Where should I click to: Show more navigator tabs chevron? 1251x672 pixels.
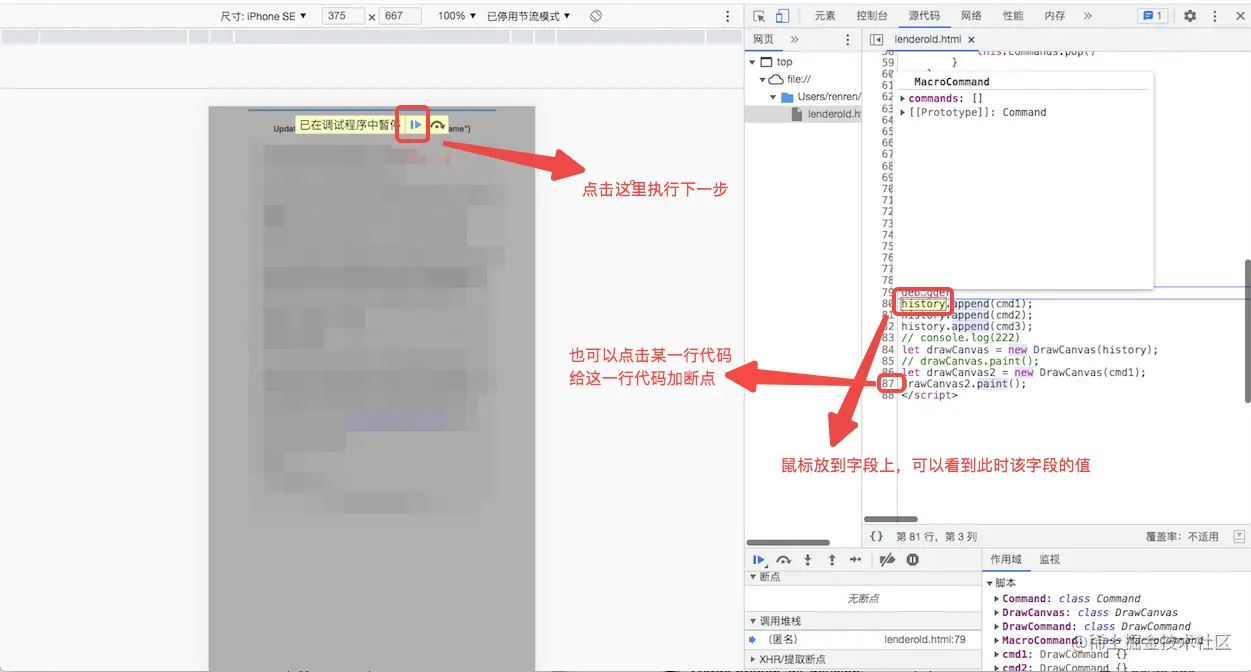point(795,40)
